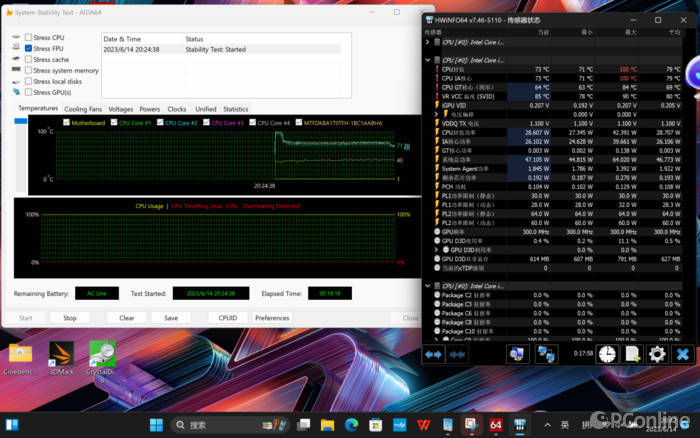Enable the Stress cache checkbox
The image size is (700, 438).
[x=29, y=59]
